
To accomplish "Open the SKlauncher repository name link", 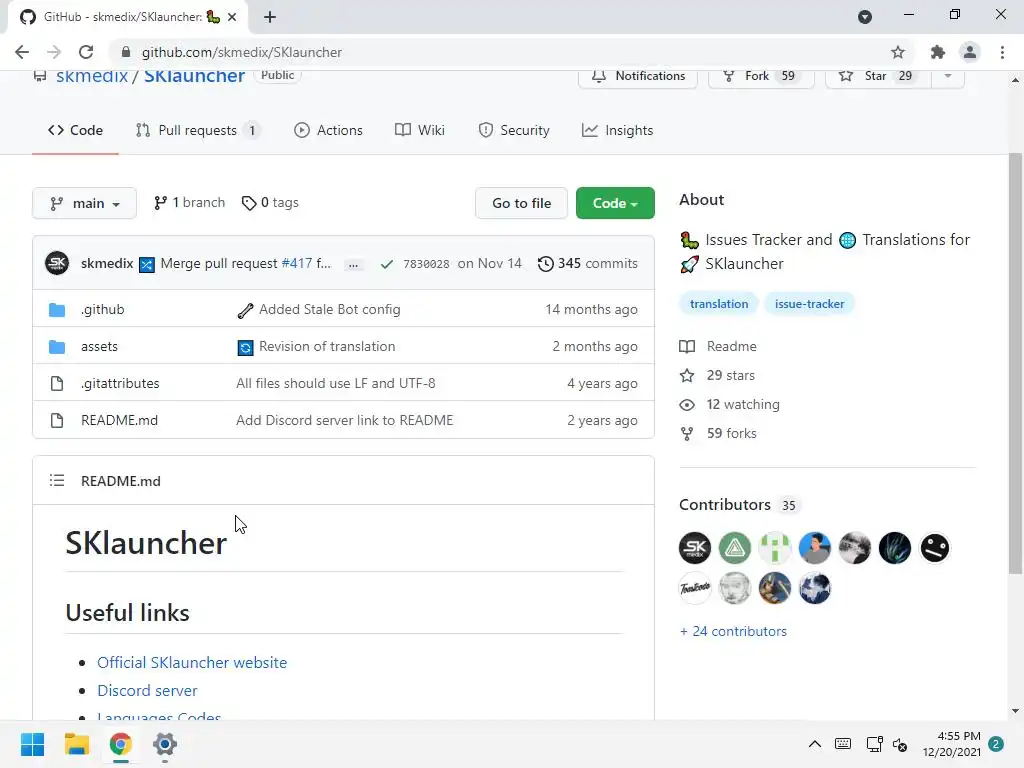I will pos(194,76).
